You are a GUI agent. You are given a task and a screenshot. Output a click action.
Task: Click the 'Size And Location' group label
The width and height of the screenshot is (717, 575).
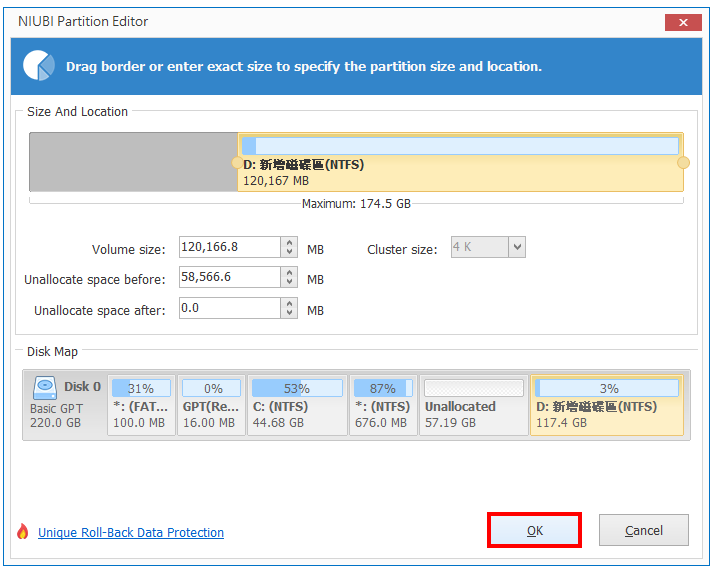click(77, 112)
